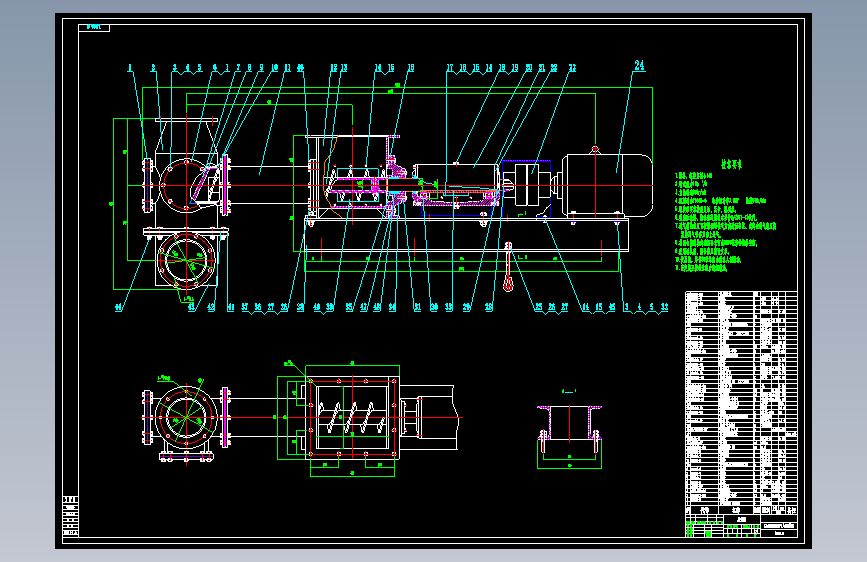Click the circular valve body in main view

point(186,185)
